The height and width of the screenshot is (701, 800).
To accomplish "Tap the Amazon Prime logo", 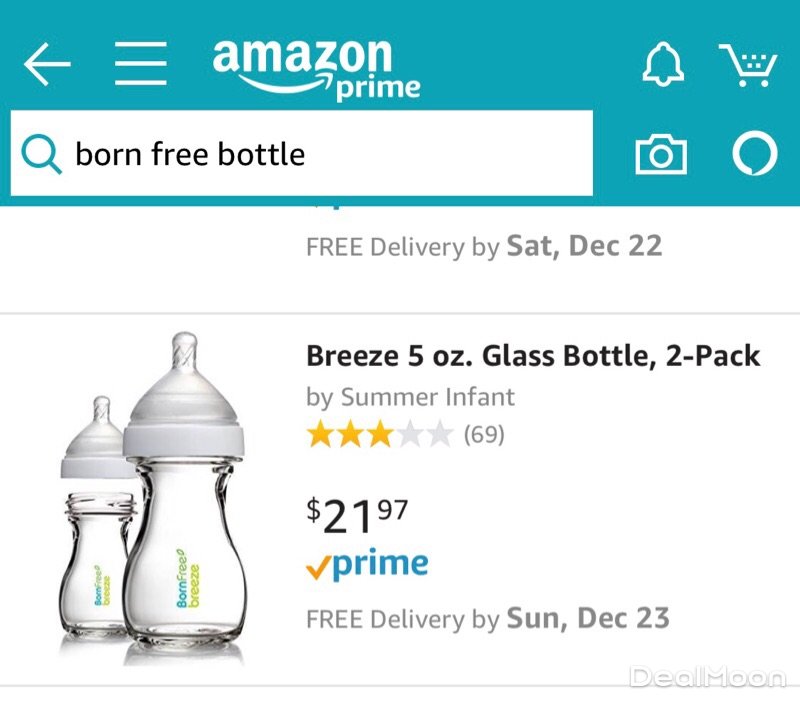I will coord(316,68).
